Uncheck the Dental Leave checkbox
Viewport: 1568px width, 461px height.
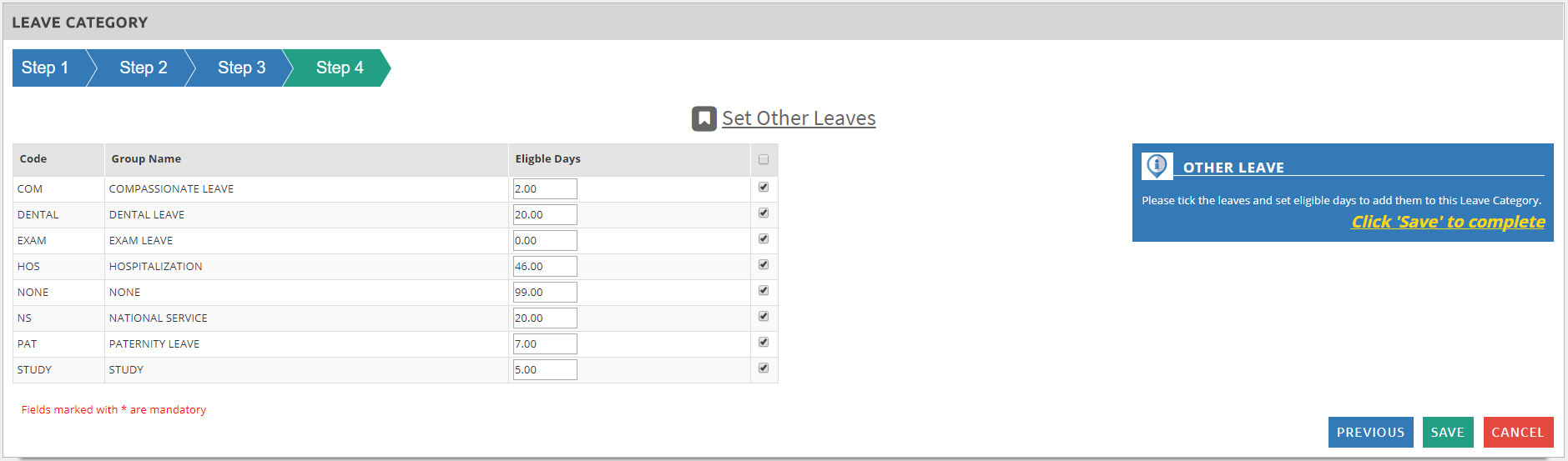pyautogui.click(x=764, y=213)
